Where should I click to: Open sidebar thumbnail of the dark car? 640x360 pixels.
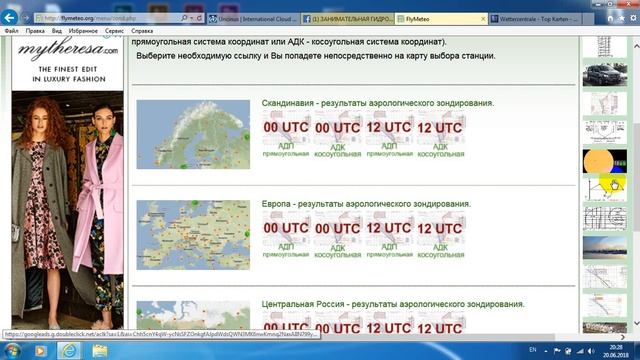[604, 74]
